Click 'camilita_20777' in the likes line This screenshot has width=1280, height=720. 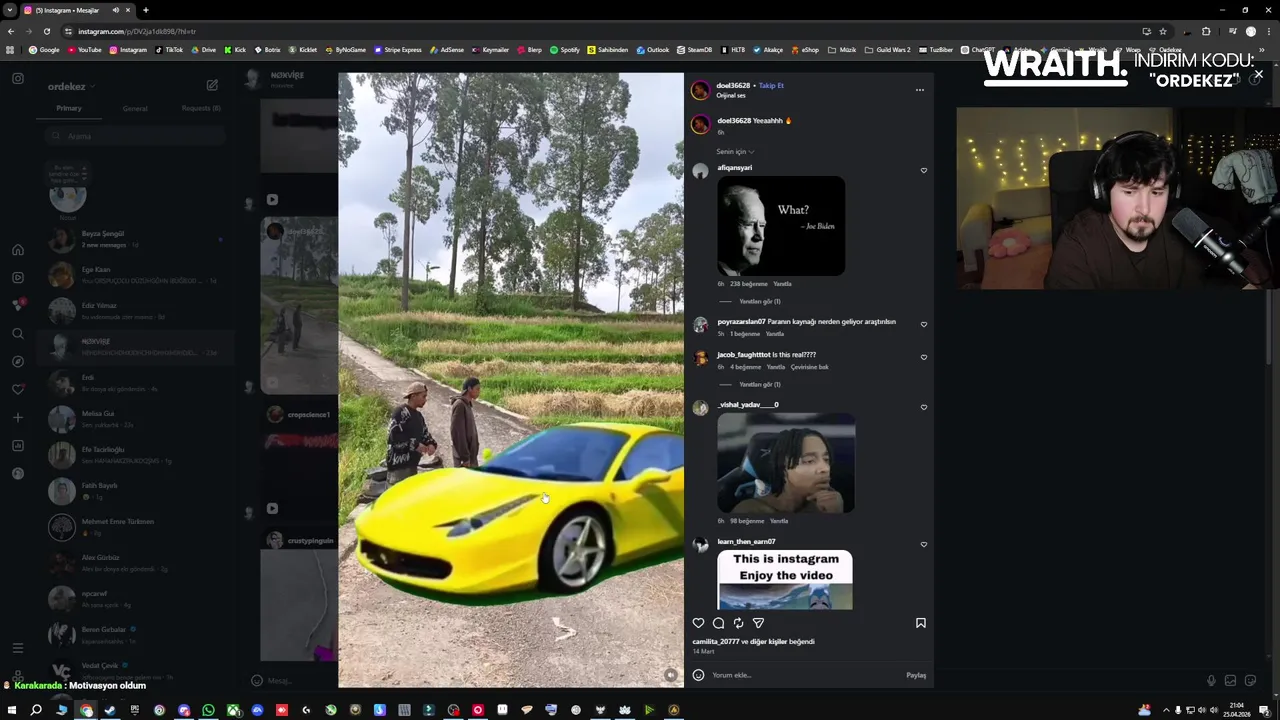715,641
